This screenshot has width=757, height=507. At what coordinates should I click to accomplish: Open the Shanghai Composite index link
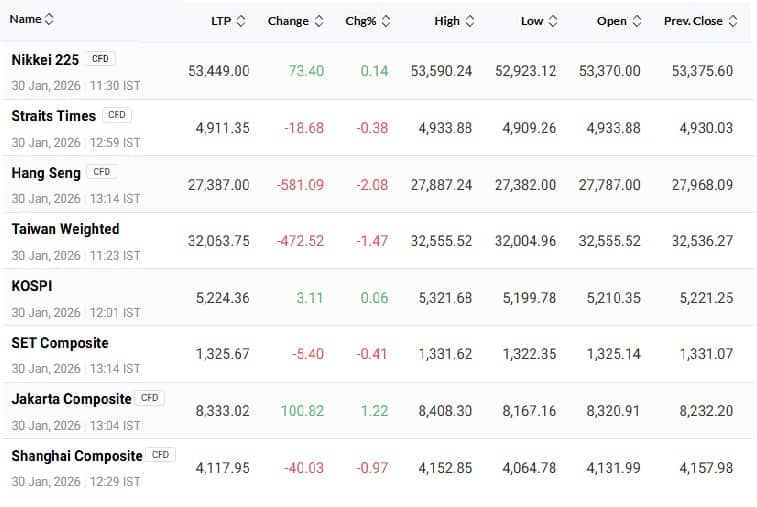(x=77, y=456)
